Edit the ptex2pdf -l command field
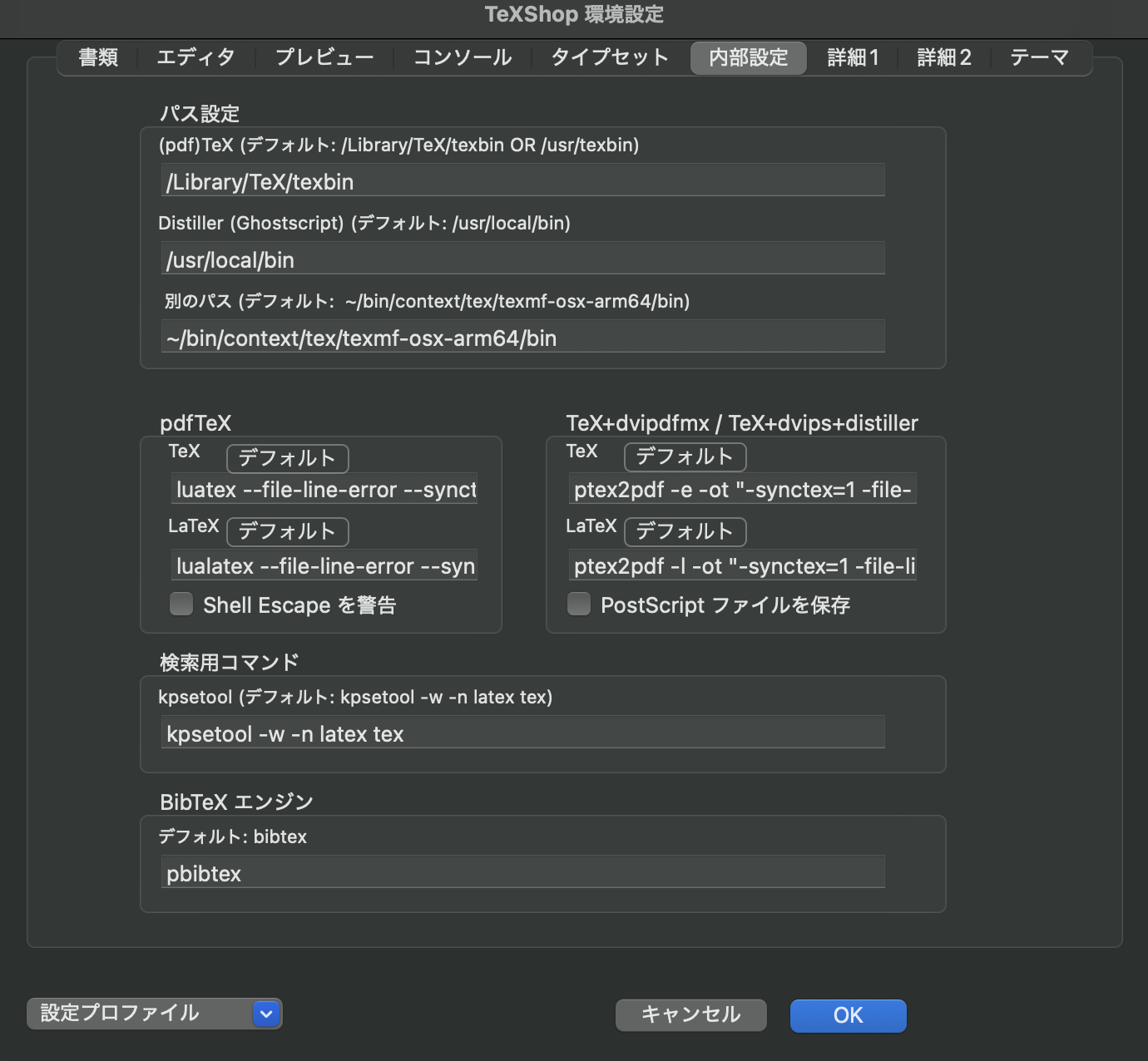1148x1061 pixels. [743, 565]
